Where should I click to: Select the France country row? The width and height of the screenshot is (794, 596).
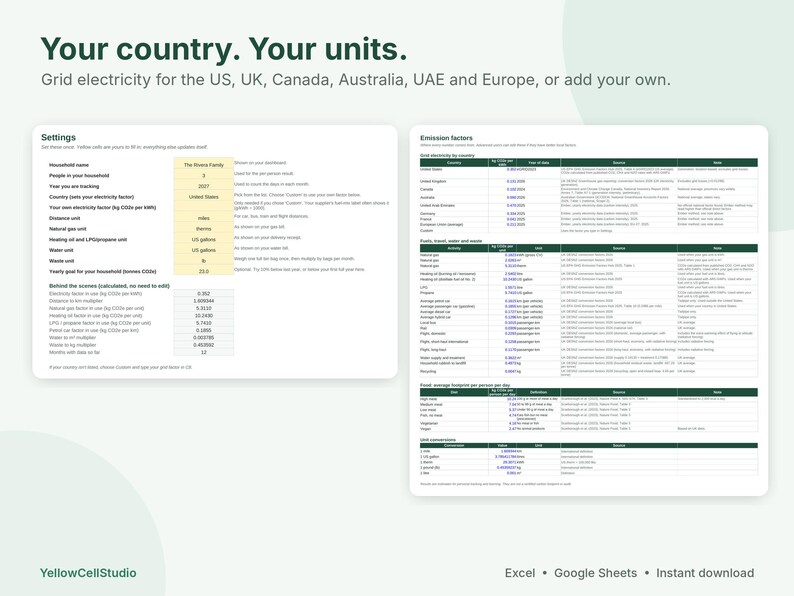pos(588,219)
